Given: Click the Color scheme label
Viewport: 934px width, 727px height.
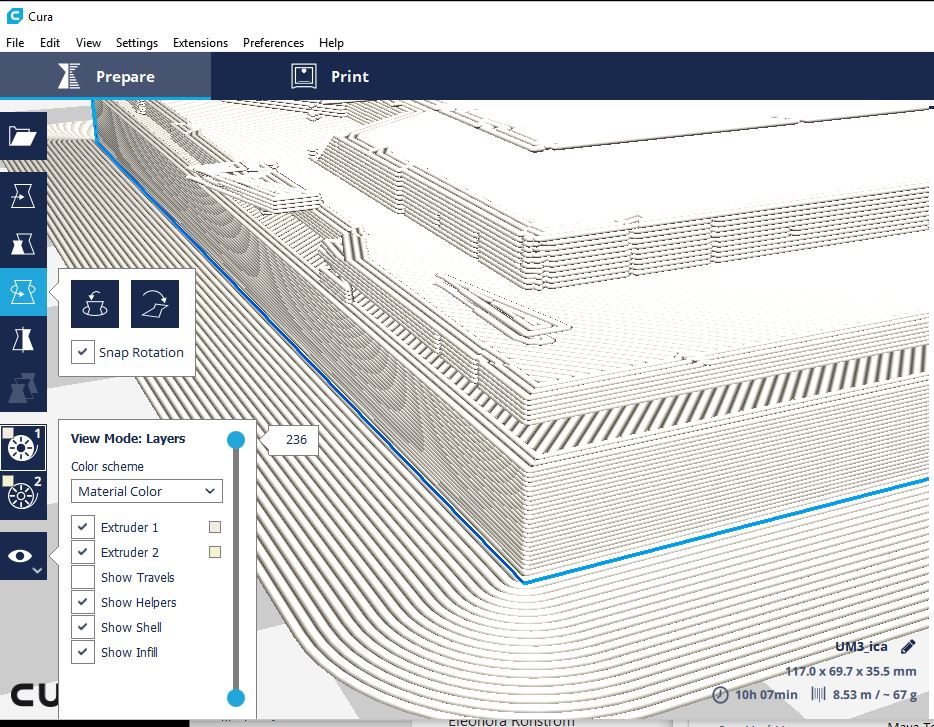Looking at the screenshot, I should (107, 467).
